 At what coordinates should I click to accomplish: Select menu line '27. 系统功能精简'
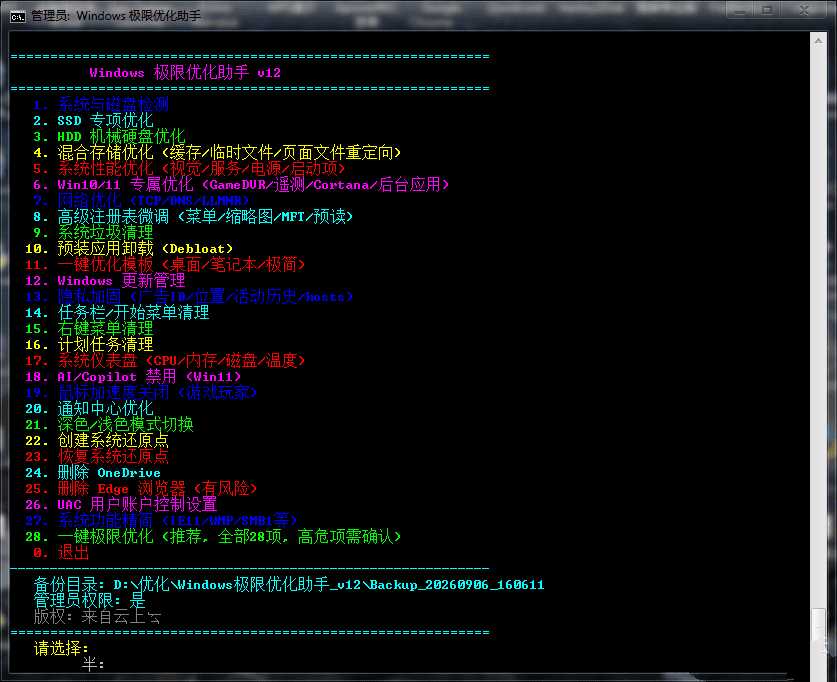(161, 521)
